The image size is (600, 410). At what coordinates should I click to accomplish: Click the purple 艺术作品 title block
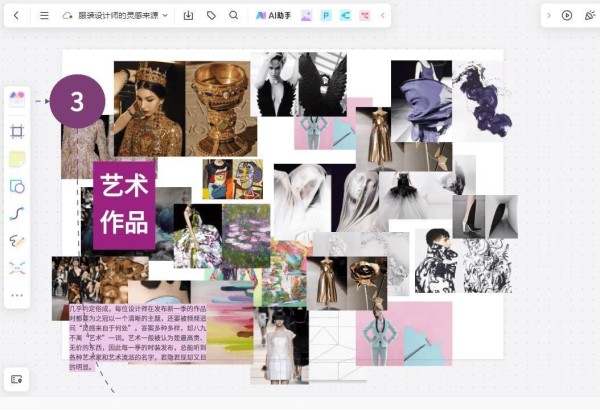click(124, 205)
